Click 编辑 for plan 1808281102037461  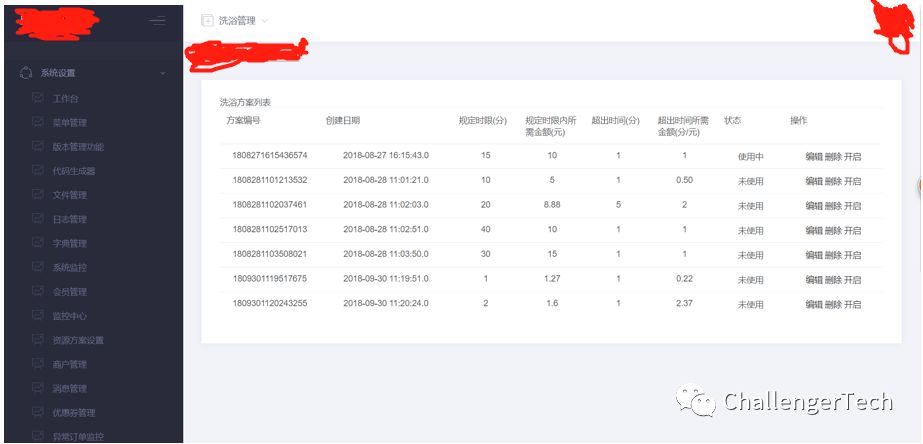click(x=814, y=206)
